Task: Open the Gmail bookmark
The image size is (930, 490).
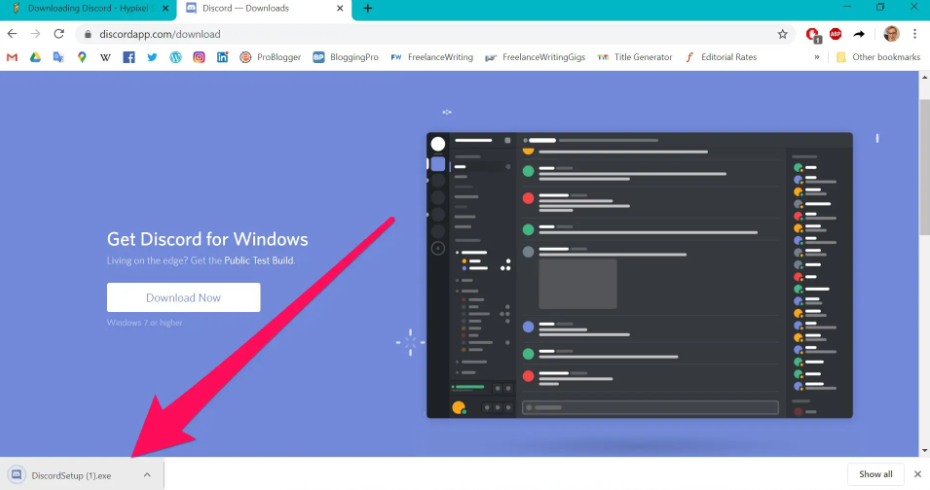Action: point(12,57)
